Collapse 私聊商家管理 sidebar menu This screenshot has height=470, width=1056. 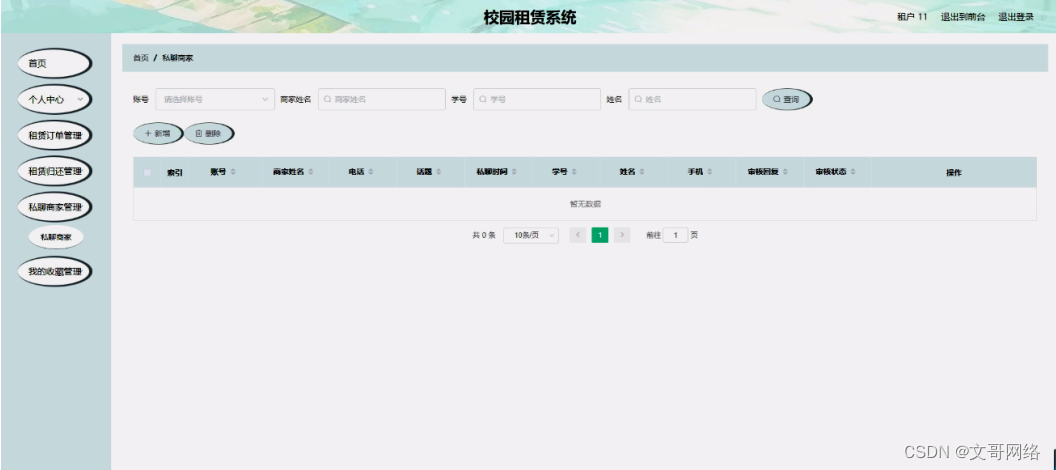click(55, 207)
